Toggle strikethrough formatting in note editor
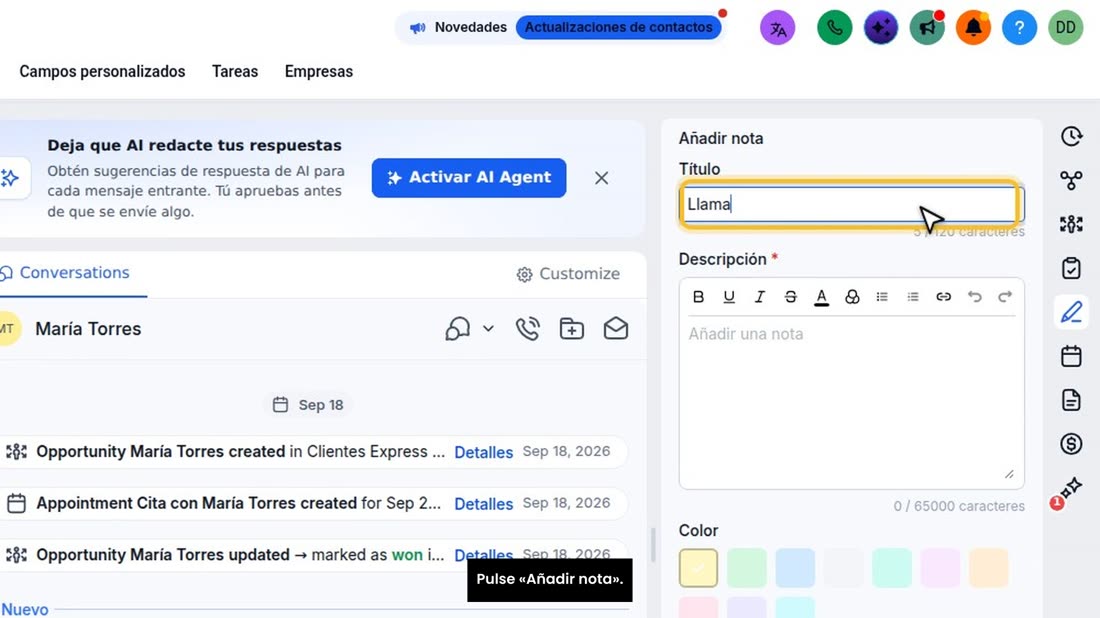The height and width of the screenshot is (618, 1100). tap(790, 297)
